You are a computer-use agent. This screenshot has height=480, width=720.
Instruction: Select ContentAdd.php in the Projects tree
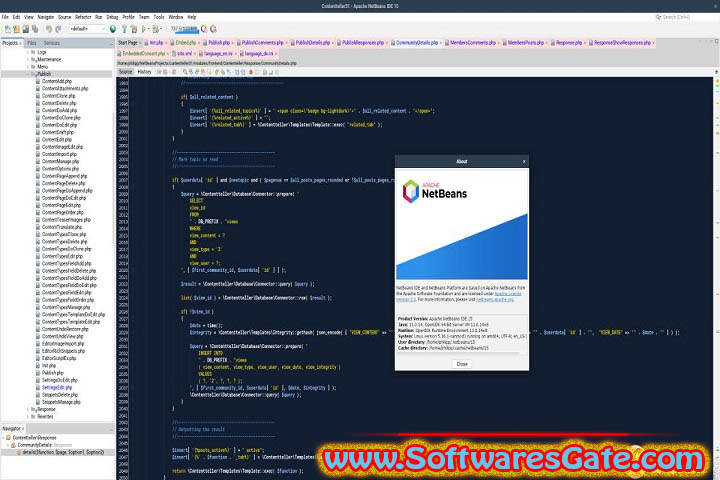(56, 81)
